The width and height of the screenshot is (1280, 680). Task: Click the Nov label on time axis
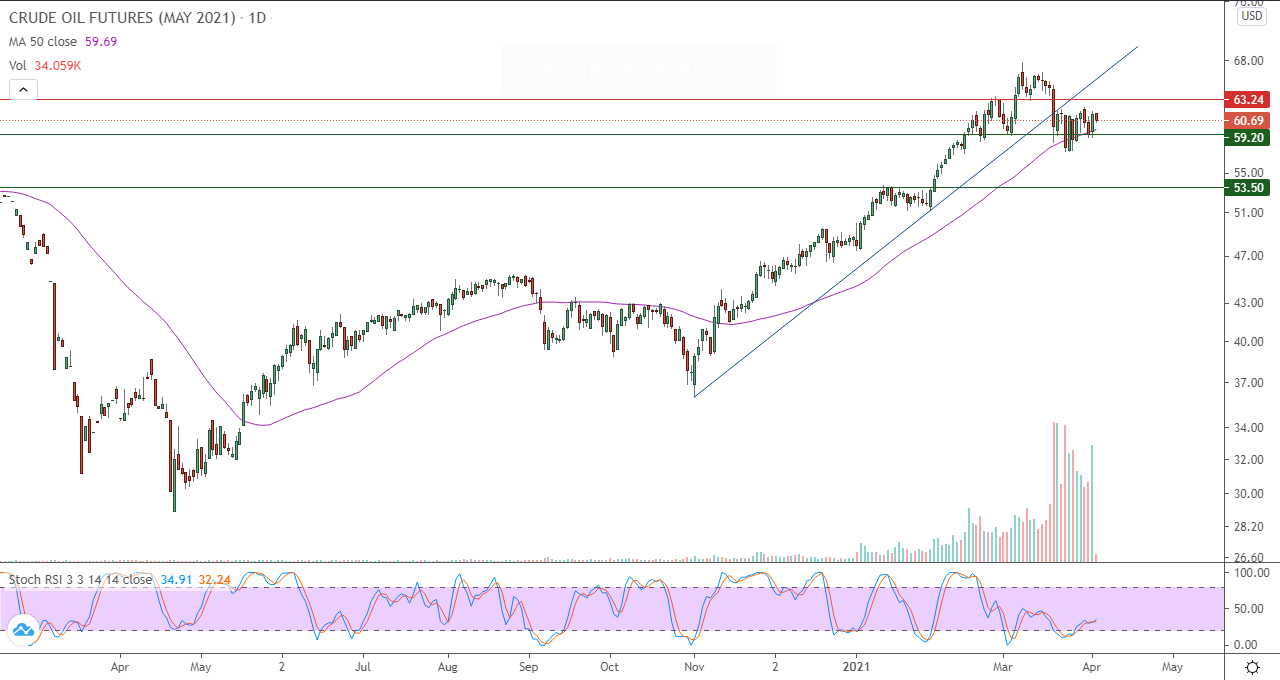click(692, 665)
